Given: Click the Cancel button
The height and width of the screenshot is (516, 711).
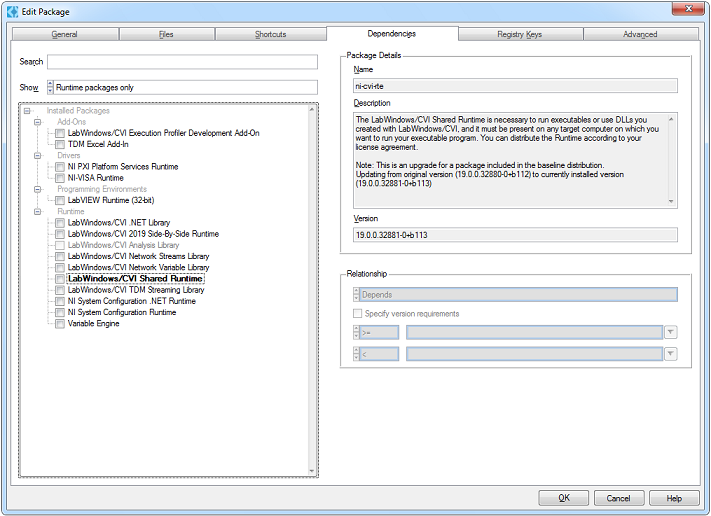Looking at the screenshot, I should [618, 498].
